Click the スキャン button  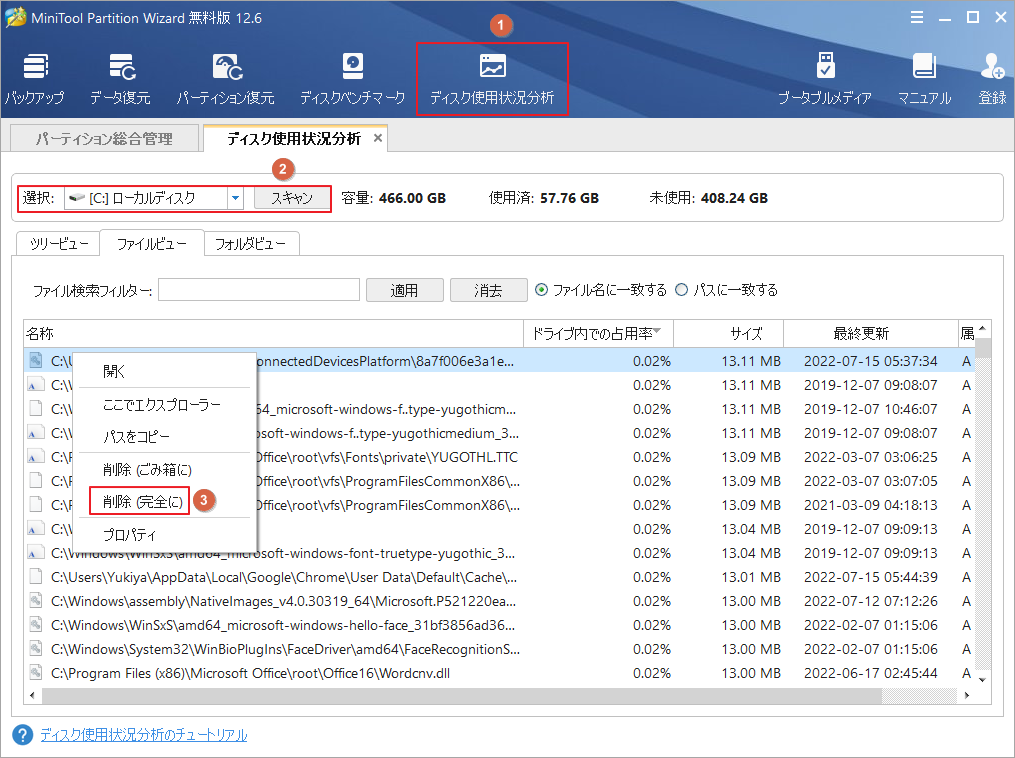(291, 198)
